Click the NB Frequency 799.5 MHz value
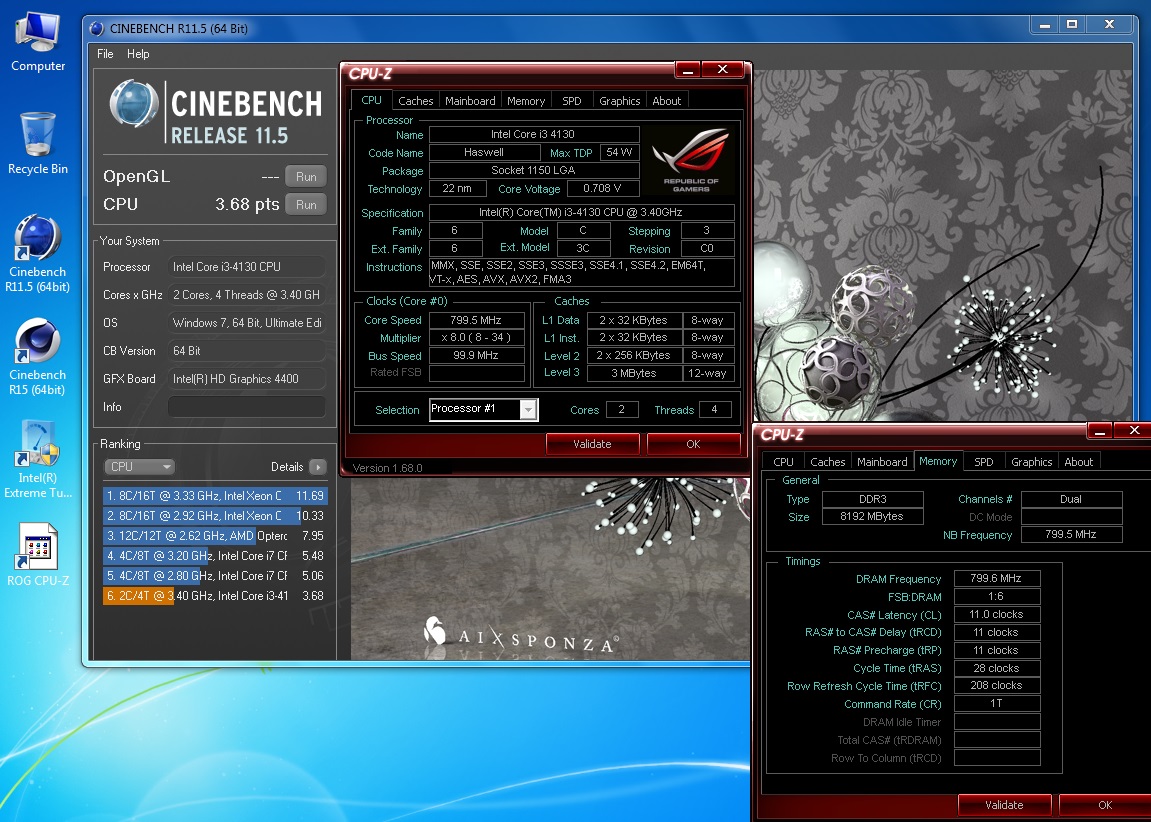This screenshot has width=1151, height=822. click(x=1071, y=534)
